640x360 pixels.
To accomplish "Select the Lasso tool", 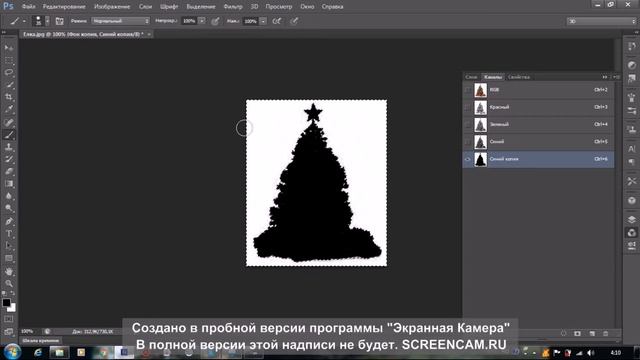I will 9,73.
